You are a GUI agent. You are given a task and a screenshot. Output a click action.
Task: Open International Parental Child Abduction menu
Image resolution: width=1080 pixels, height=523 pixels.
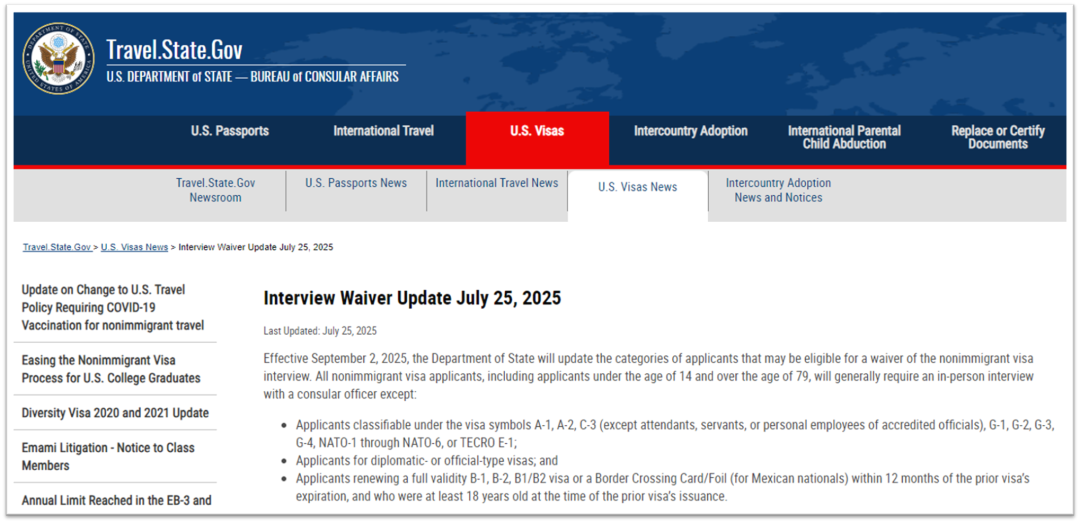pyautogui.click(x=844, y=137)
